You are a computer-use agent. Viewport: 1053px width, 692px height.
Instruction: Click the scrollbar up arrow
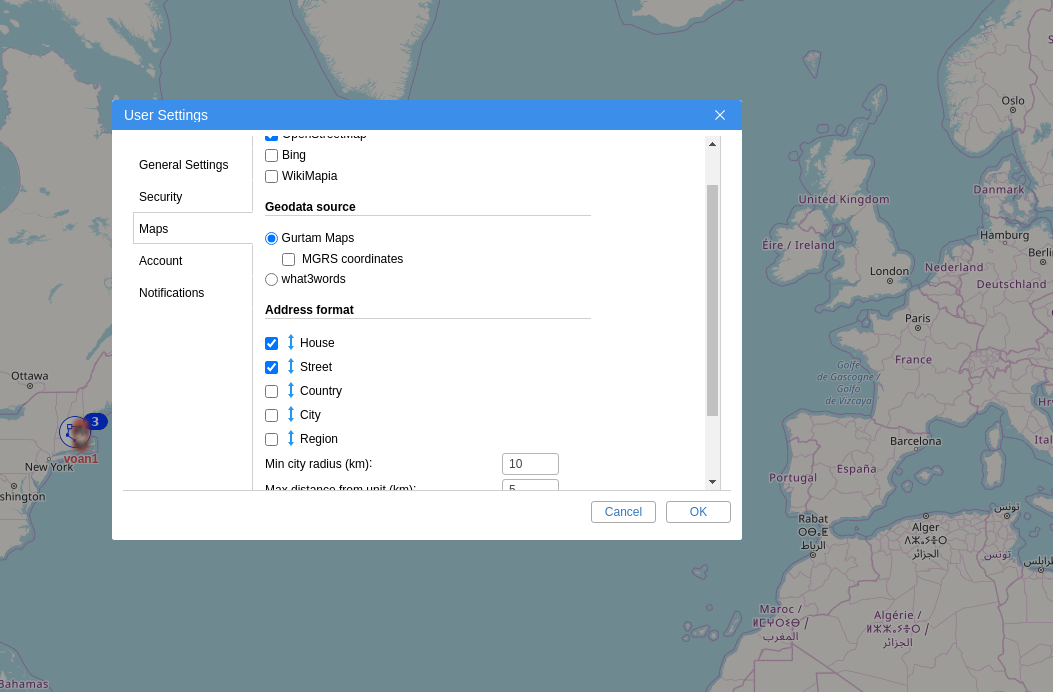pos(712,144)
